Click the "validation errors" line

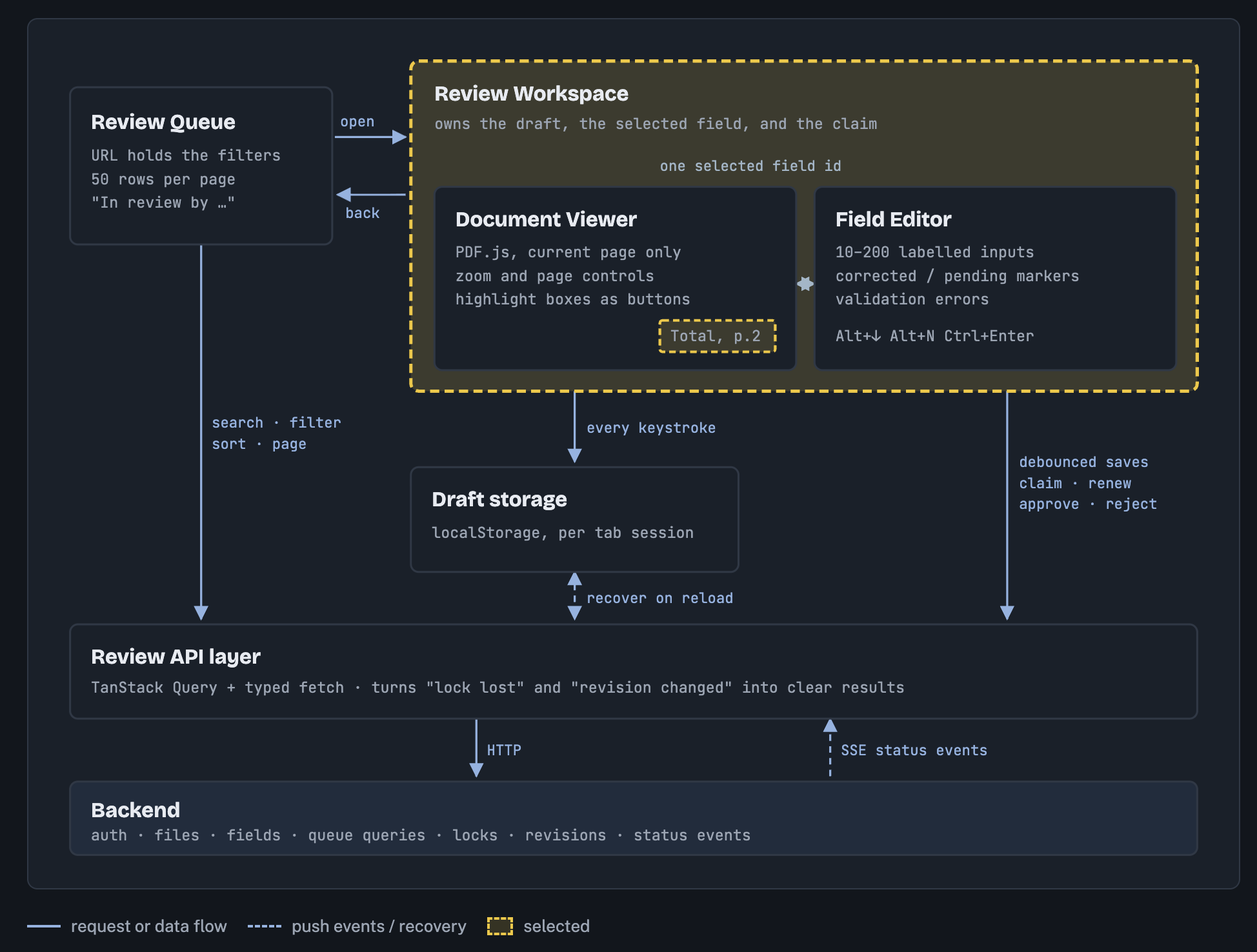[x=912, y=299]
